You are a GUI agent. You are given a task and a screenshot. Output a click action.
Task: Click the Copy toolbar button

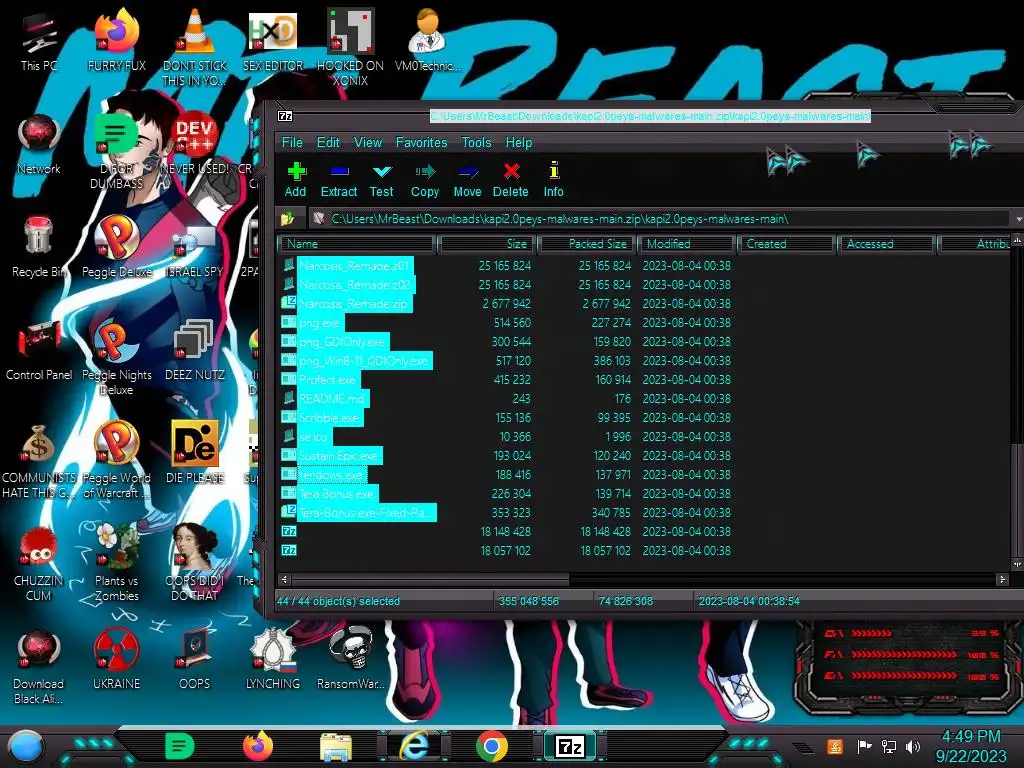point(424,180)
